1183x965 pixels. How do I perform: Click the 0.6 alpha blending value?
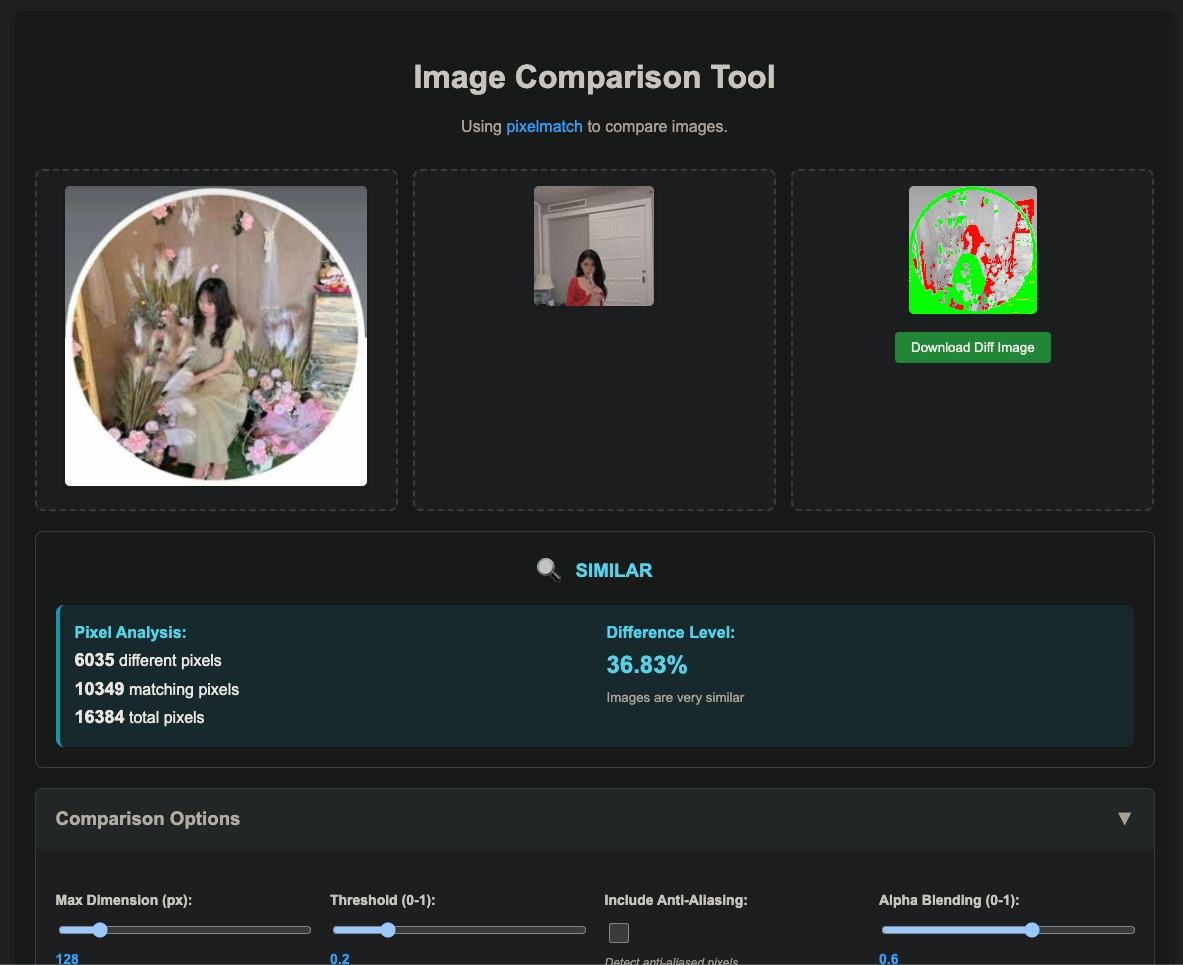click(889, 958)
